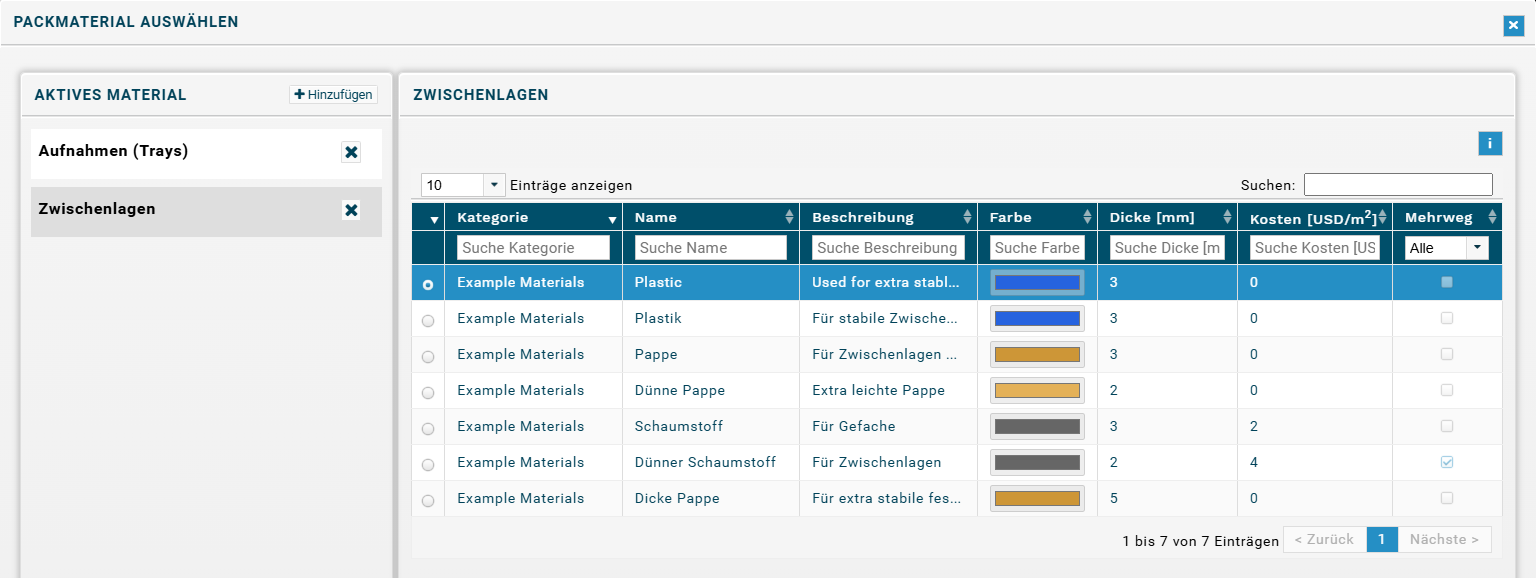Viewport: 1536px width, 578px height.
Task: Sort by the Beschreibung column arrows
Action: pyautogui.click(x=967, y=217)
